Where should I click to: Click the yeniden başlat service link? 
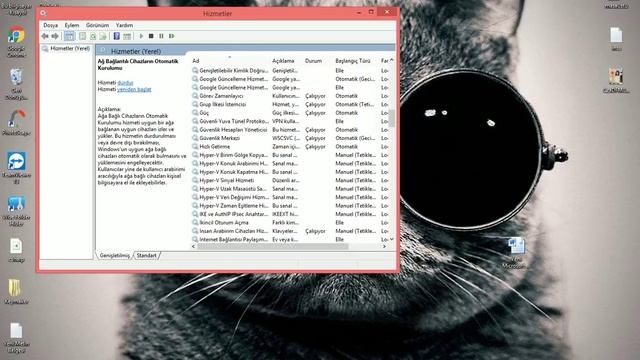[134, 89]
